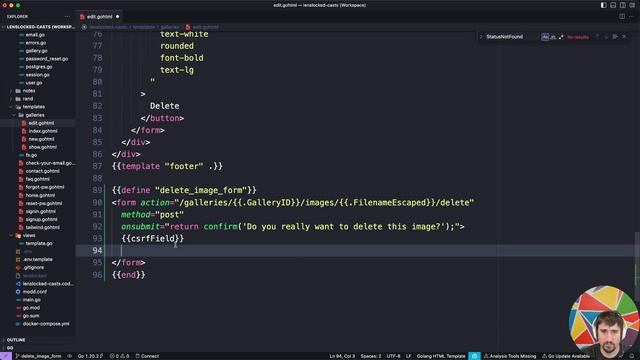The width and height of the screenshot is (640, 360).
Task: Collapse the templates folder
Action: (x=33, y=107)
